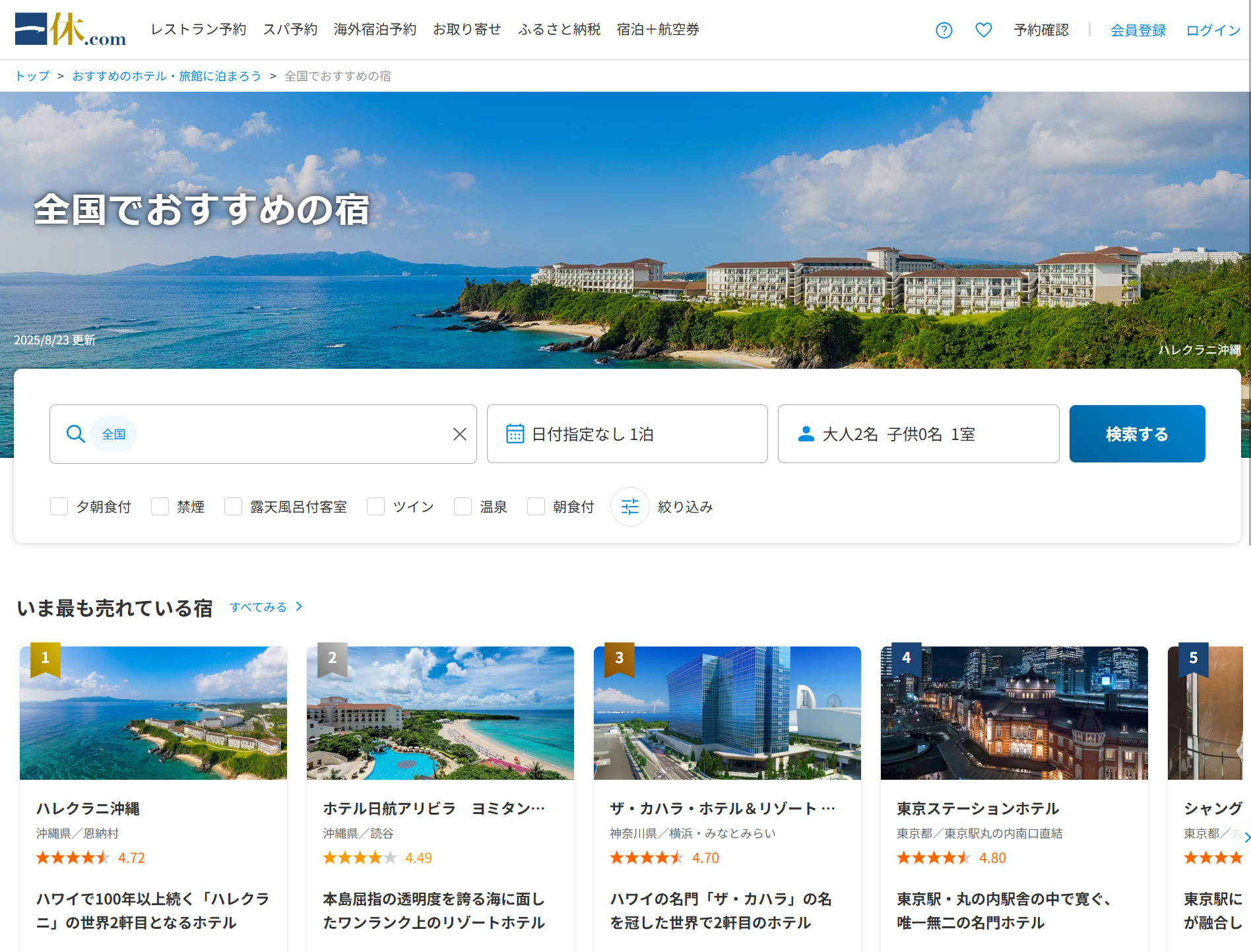Open 宿泊＋航空券 in the header
Image resolution: width=1251 pixels, height=952 pixels.
(x=658, y=30)
